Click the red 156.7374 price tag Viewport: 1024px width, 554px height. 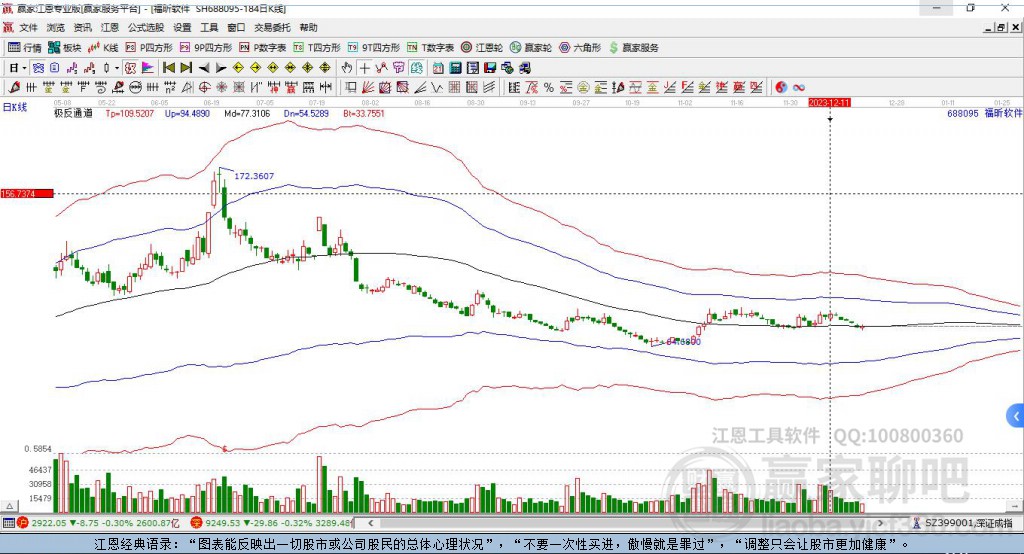point(27,193)
